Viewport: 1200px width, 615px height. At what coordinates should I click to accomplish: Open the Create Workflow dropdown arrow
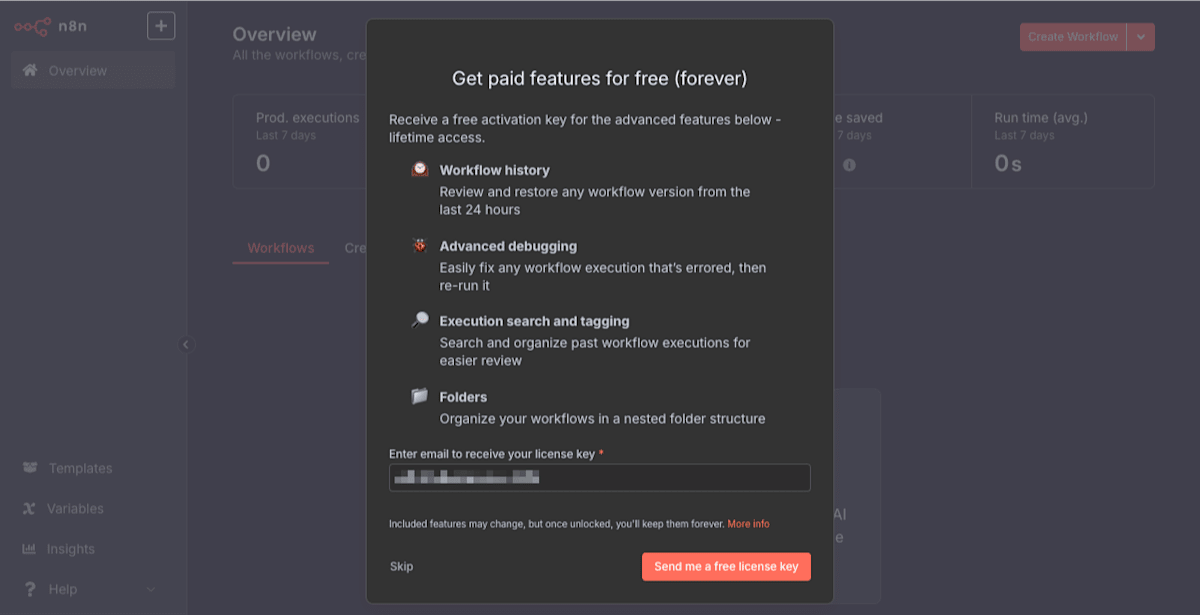1141,37
